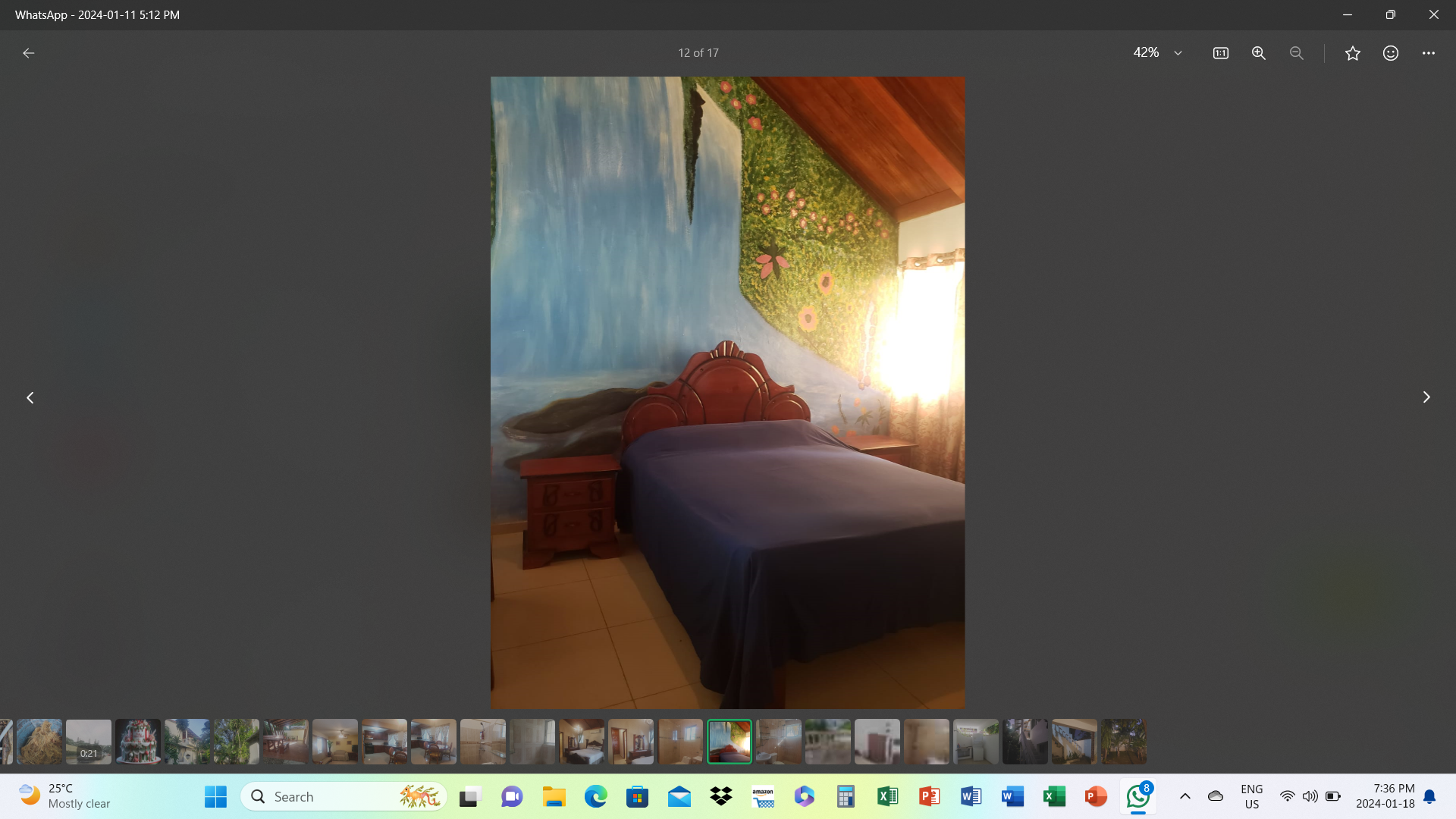Launch Teams Chat from the taskbar
This screenshot has width=1456, height=819.
point(512,796)
